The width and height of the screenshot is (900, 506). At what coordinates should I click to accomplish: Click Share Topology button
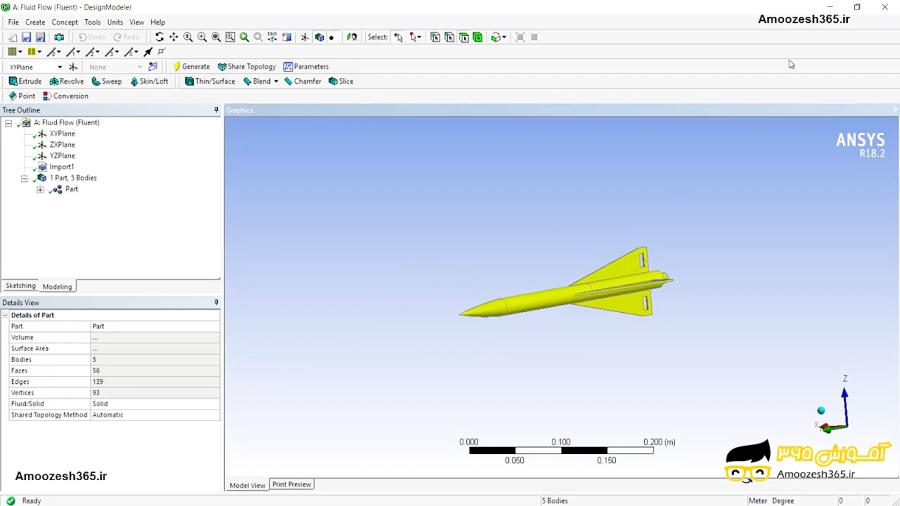point(247,67)
